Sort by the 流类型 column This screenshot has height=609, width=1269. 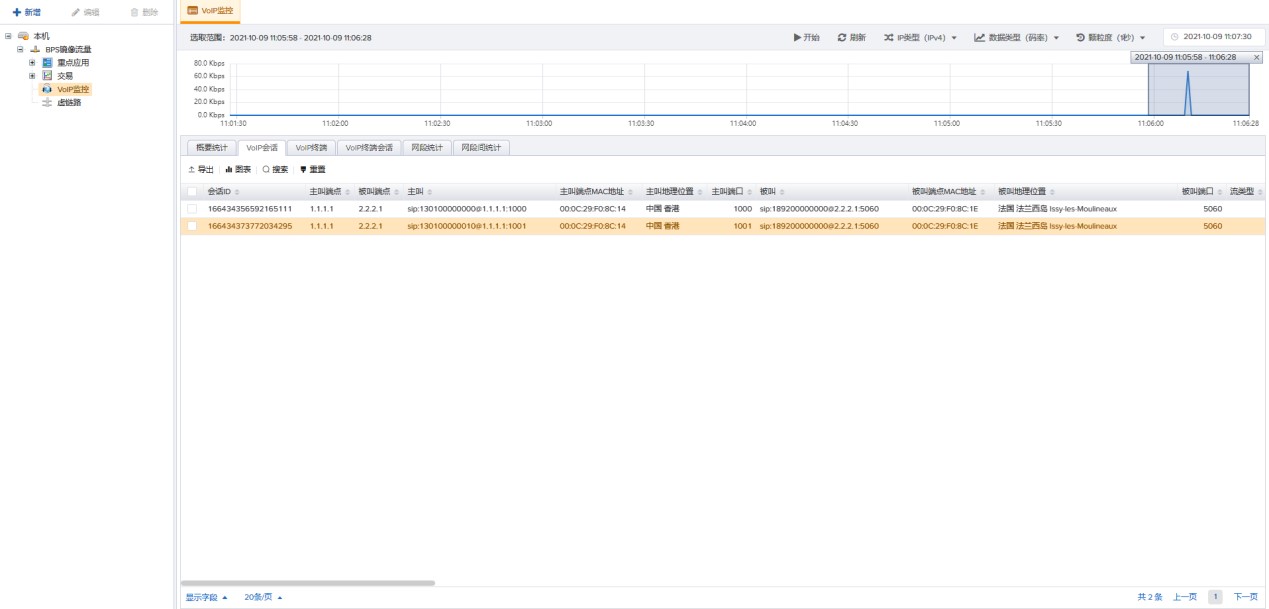pos(1246,191)
